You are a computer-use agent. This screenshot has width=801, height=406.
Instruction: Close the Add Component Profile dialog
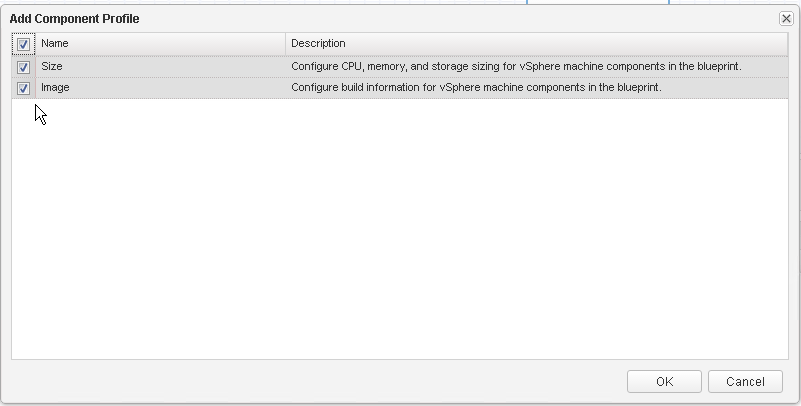click(x=786, y=18)
